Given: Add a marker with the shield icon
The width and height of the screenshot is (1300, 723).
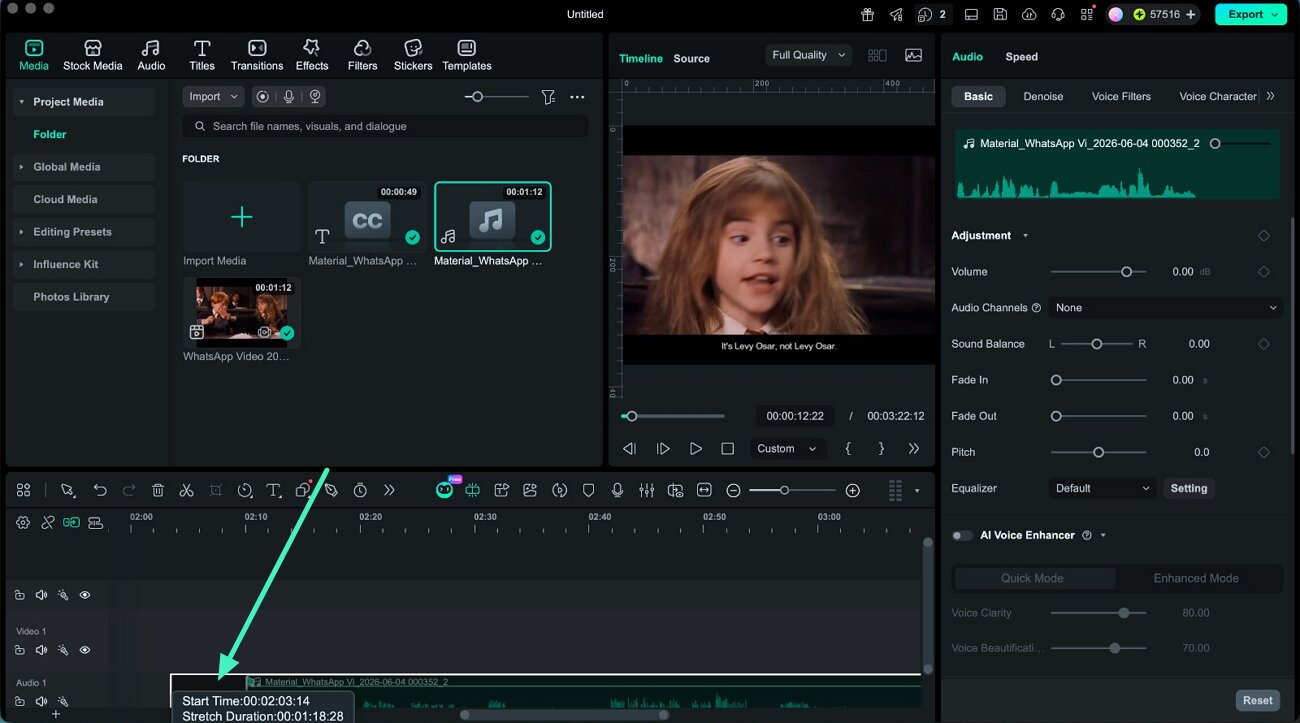Looking at the screenshot, I should coord(589,490).
